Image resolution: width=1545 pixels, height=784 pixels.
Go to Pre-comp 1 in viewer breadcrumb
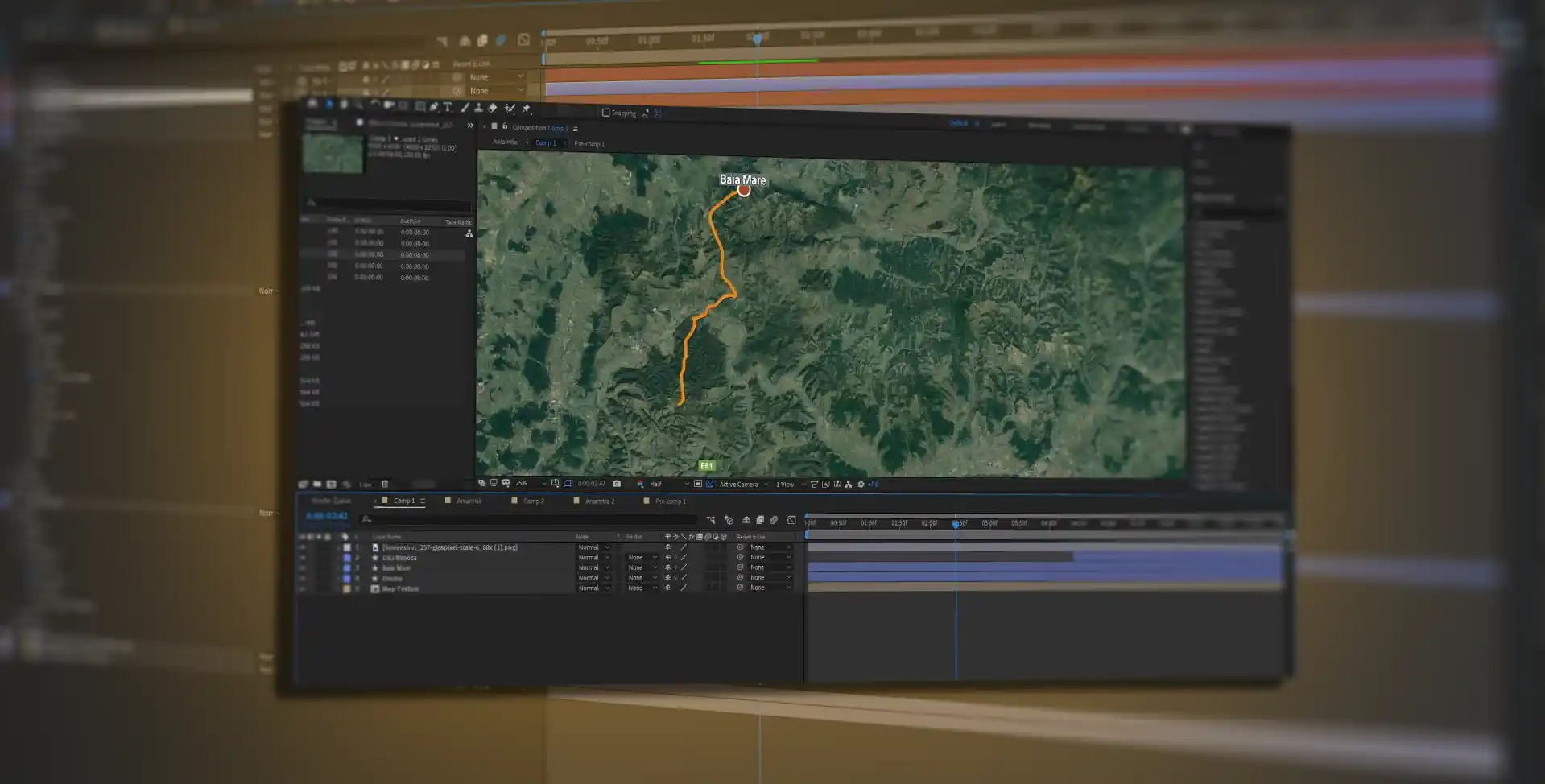[x=589, y=144]
